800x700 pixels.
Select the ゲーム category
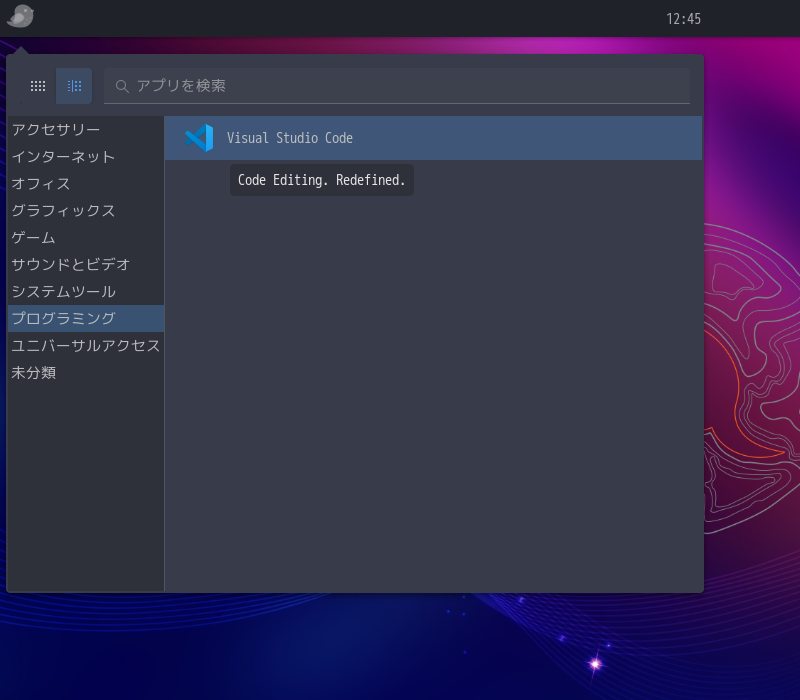[x=86, y=238]
